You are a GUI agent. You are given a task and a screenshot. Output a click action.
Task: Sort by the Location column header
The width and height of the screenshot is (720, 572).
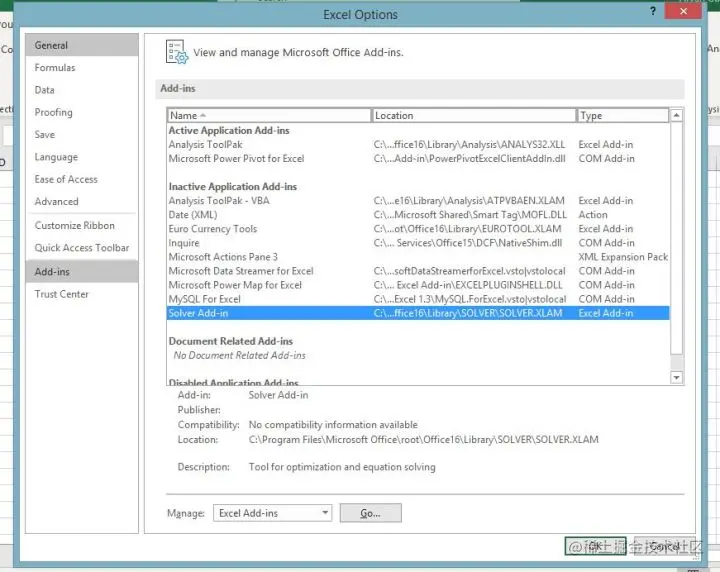click(473, 116)
